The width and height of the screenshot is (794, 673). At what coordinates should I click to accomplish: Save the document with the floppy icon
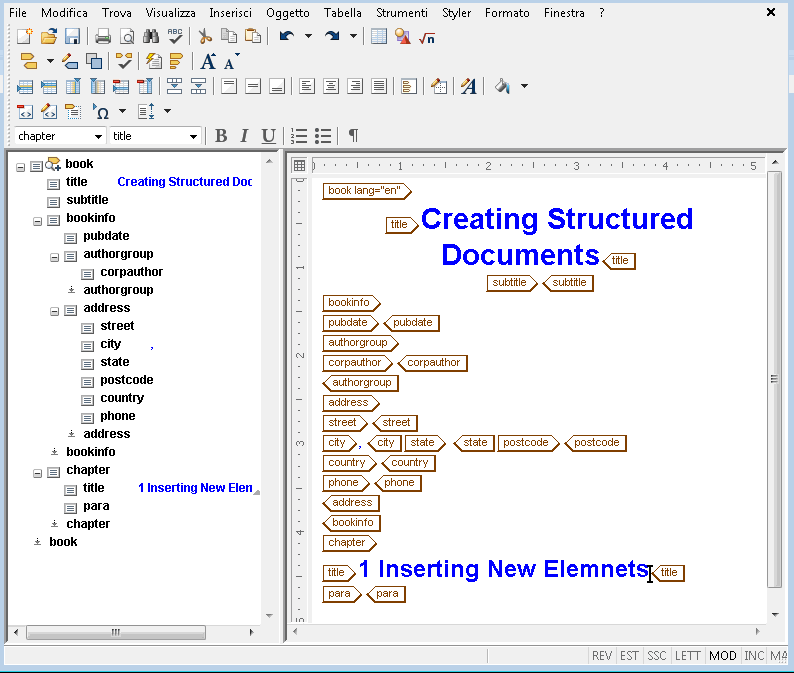click(x=72, y=36)
